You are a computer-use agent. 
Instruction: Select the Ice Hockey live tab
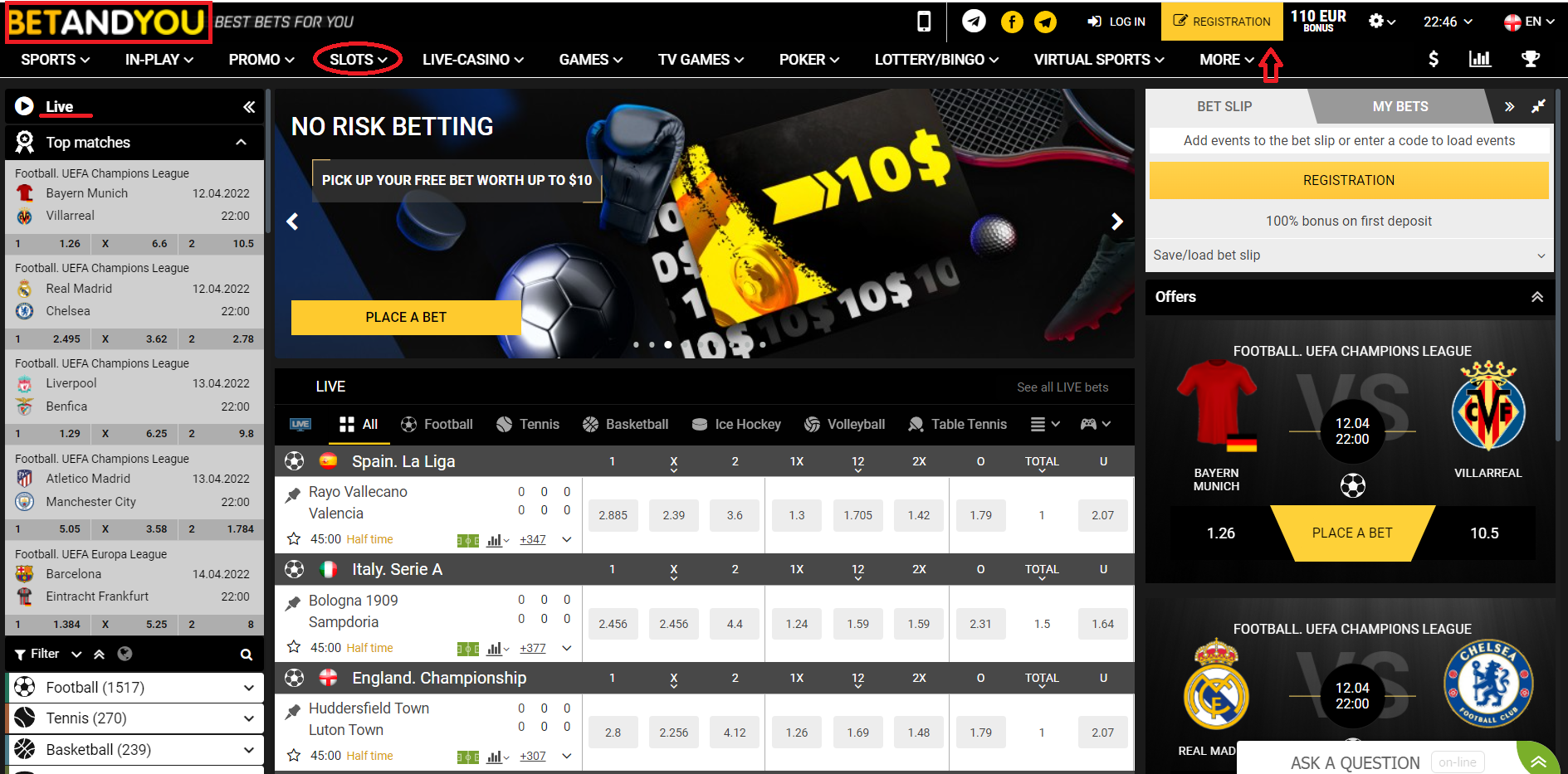point(736,424)
